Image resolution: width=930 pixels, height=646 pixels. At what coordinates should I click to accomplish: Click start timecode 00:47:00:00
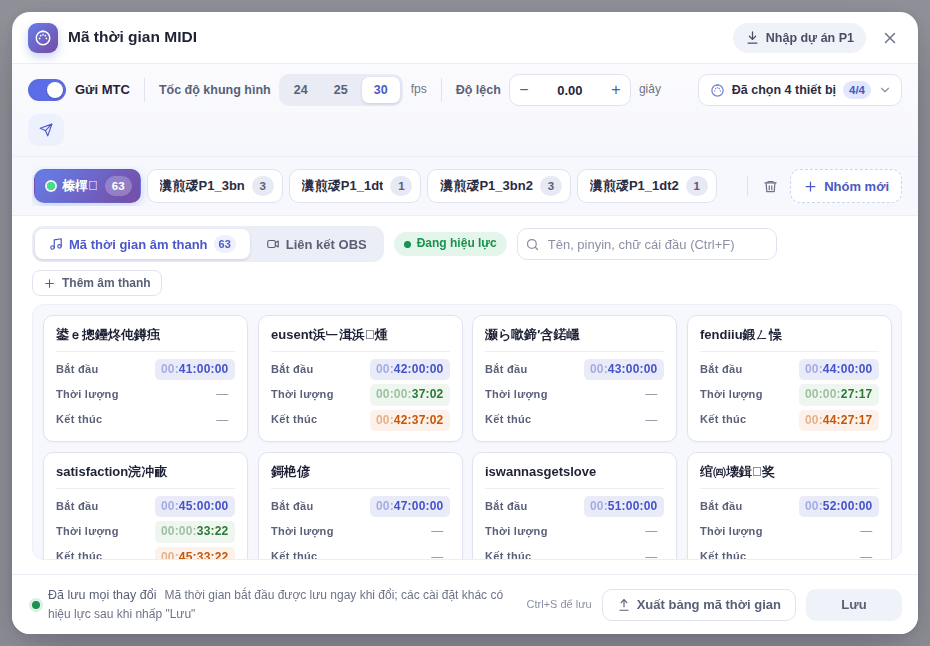click(x=410, y=506)
